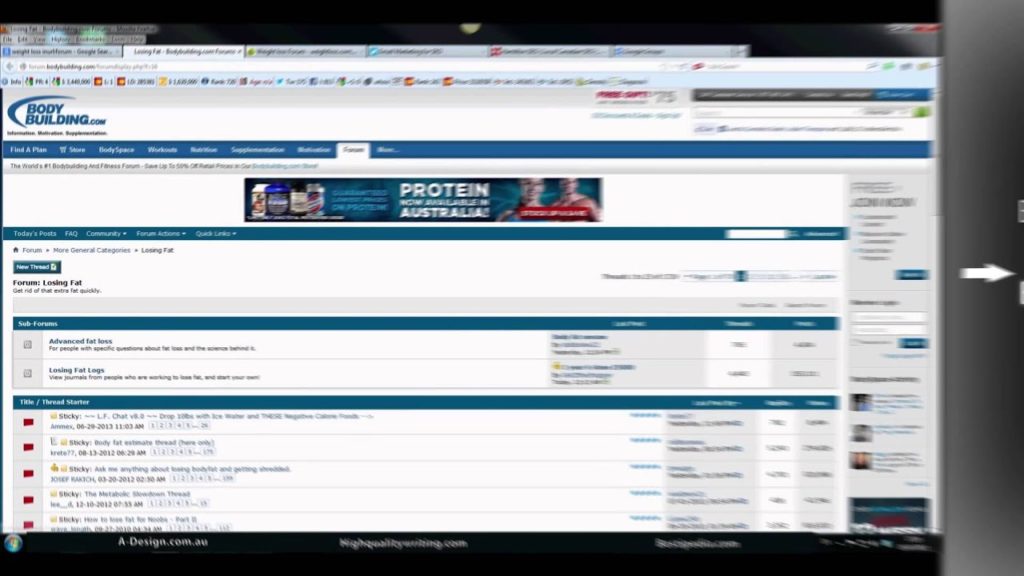Screen dimensions: 1024x576
Task: Click More General Categories breadcrumb link
Action: click(x=91, y=250)
